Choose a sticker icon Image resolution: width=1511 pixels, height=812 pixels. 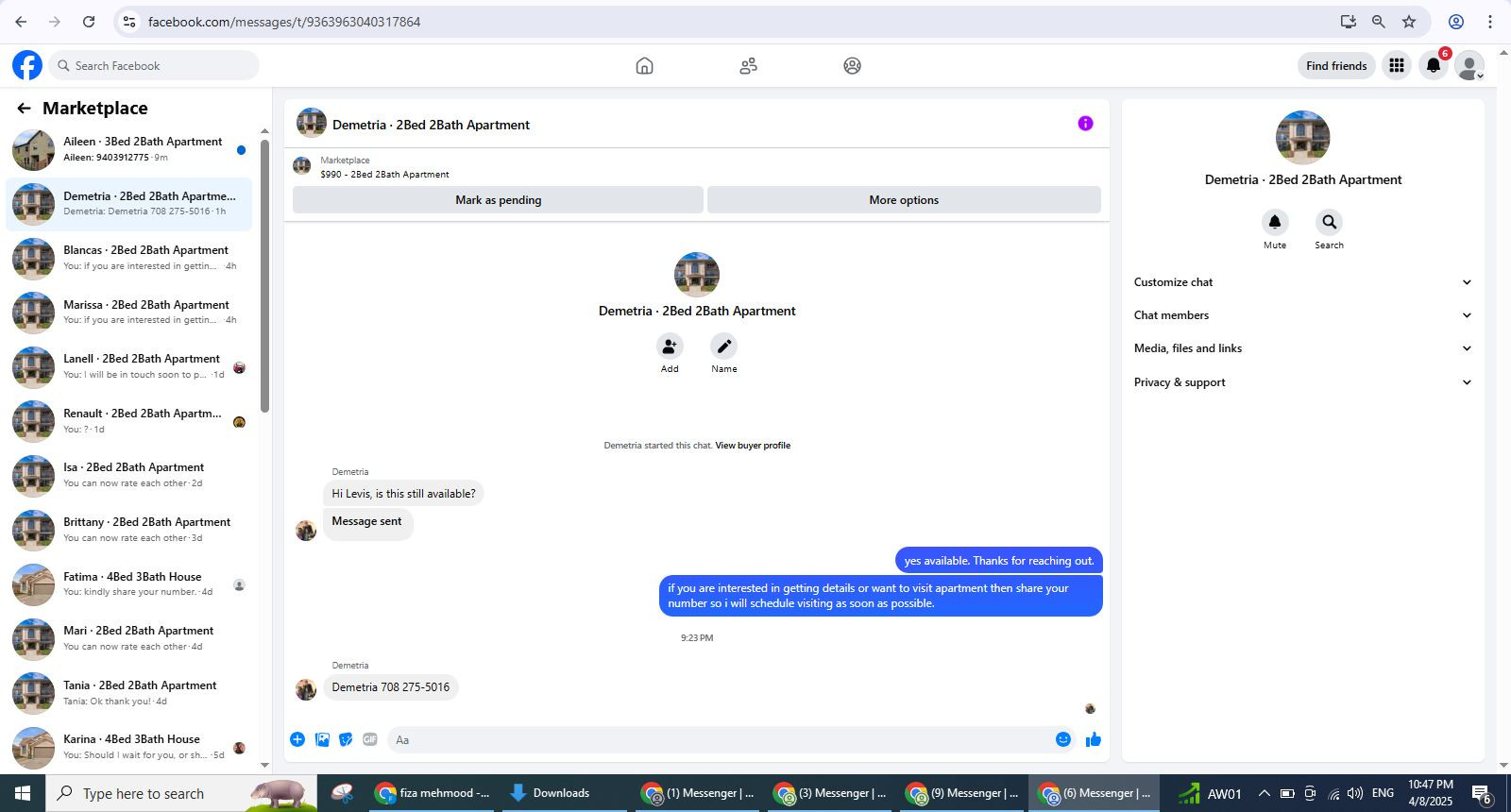pyautogui.click(x=346, y=739)
